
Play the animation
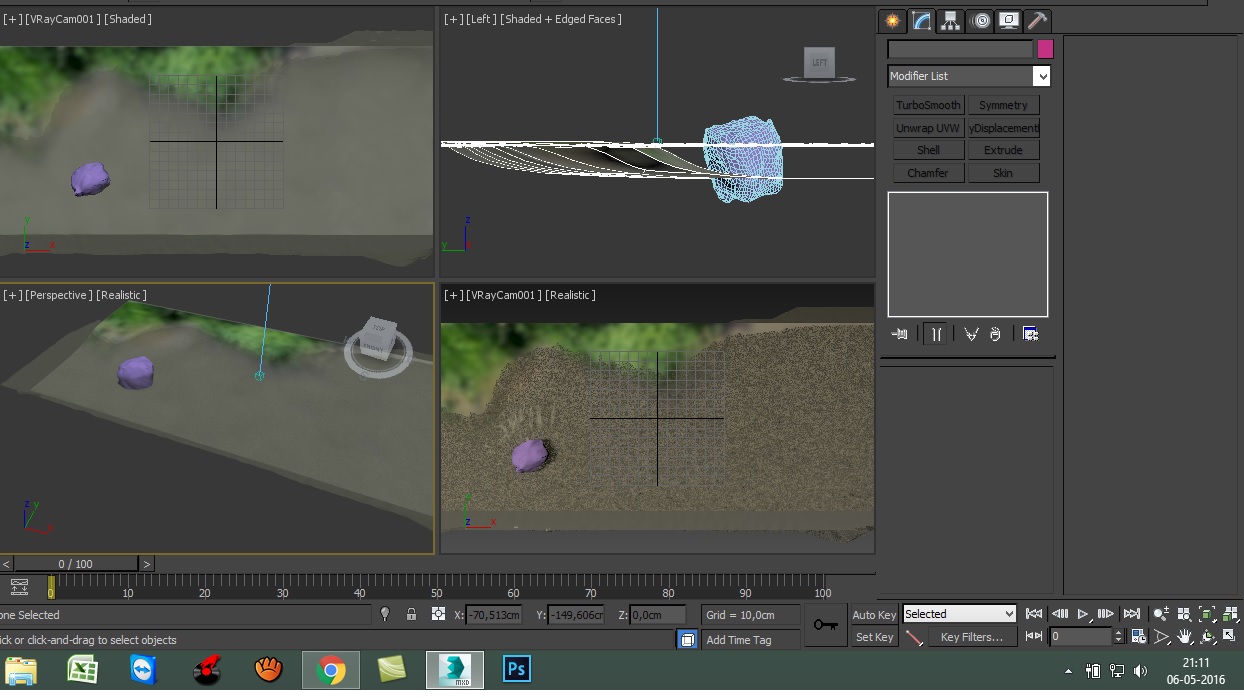coord(1082,614)
